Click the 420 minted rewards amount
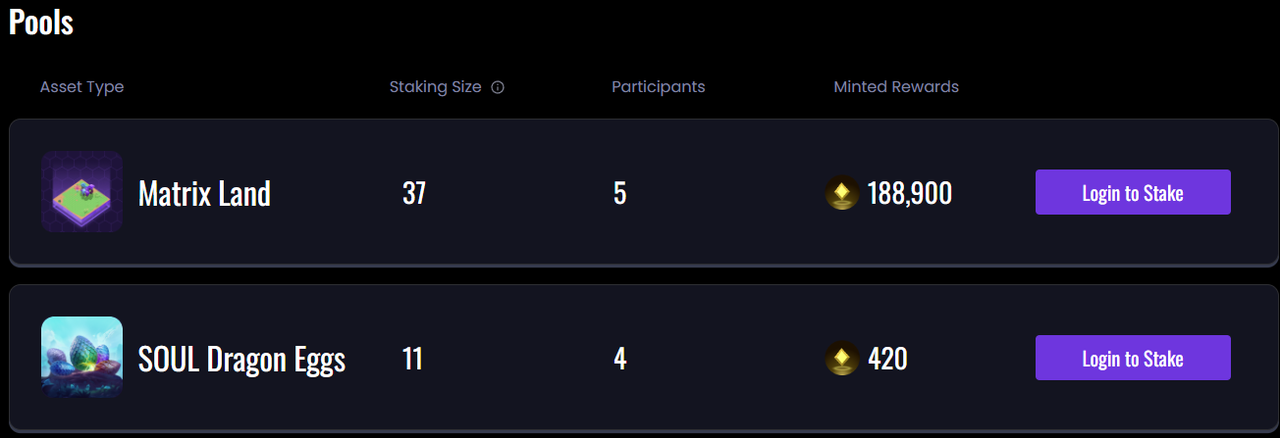The width and height of the screenshot is (1280, 438). (x=887, y=359)
